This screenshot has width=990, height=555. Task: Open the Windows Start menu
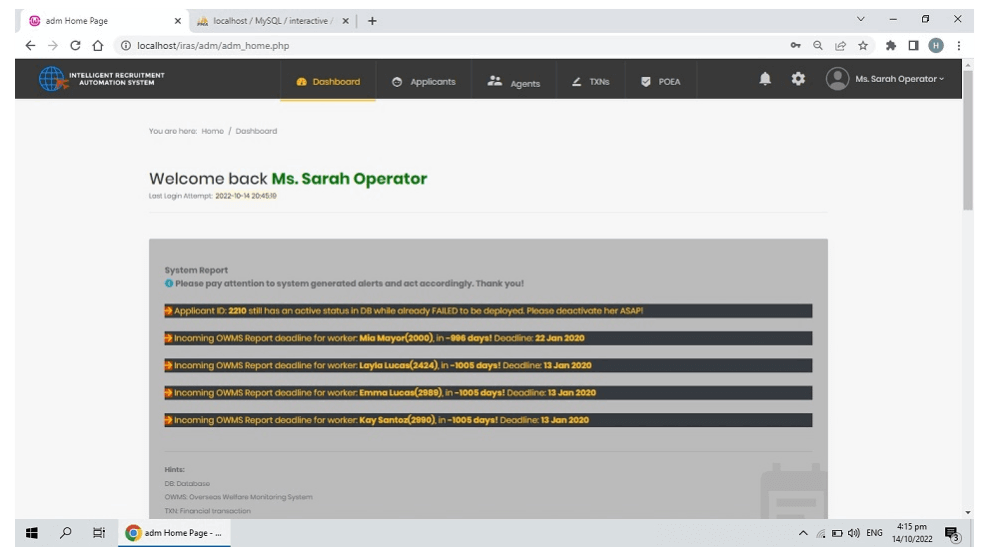click(x=31, y=533)
